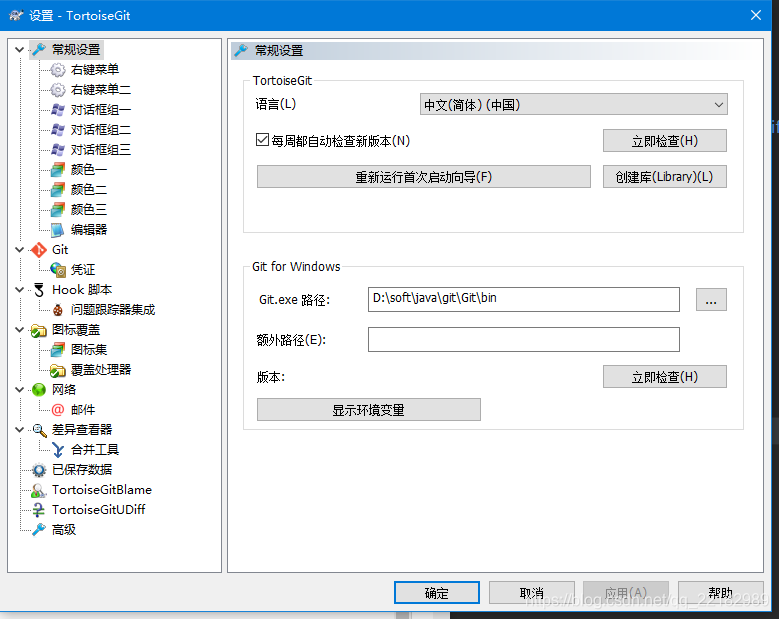
Task: Click the hook icon for Hook 脚本
Action: pyautogui.click(x=39, y=290)
